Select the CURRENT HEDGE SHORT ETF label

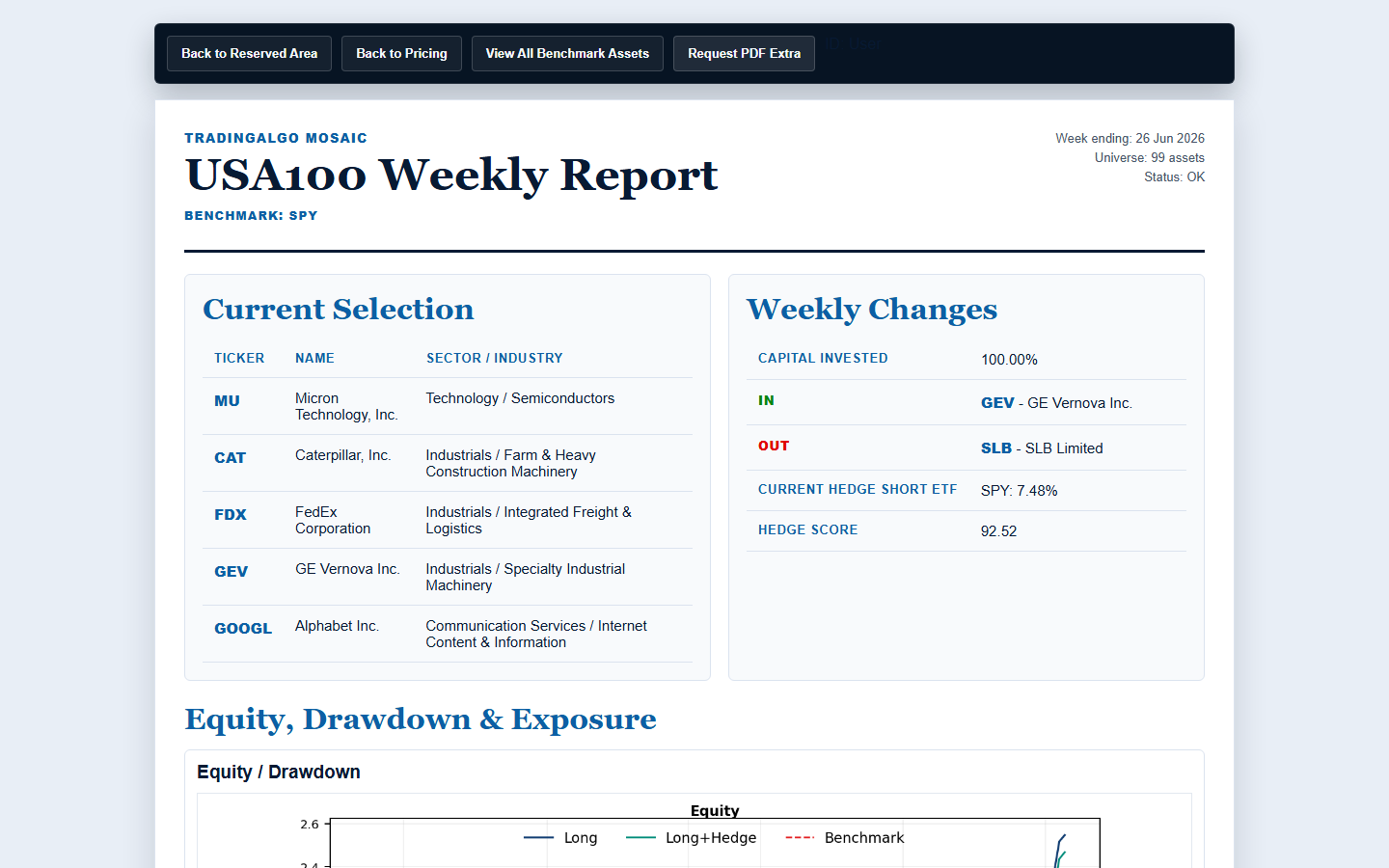tap(858, 489)
